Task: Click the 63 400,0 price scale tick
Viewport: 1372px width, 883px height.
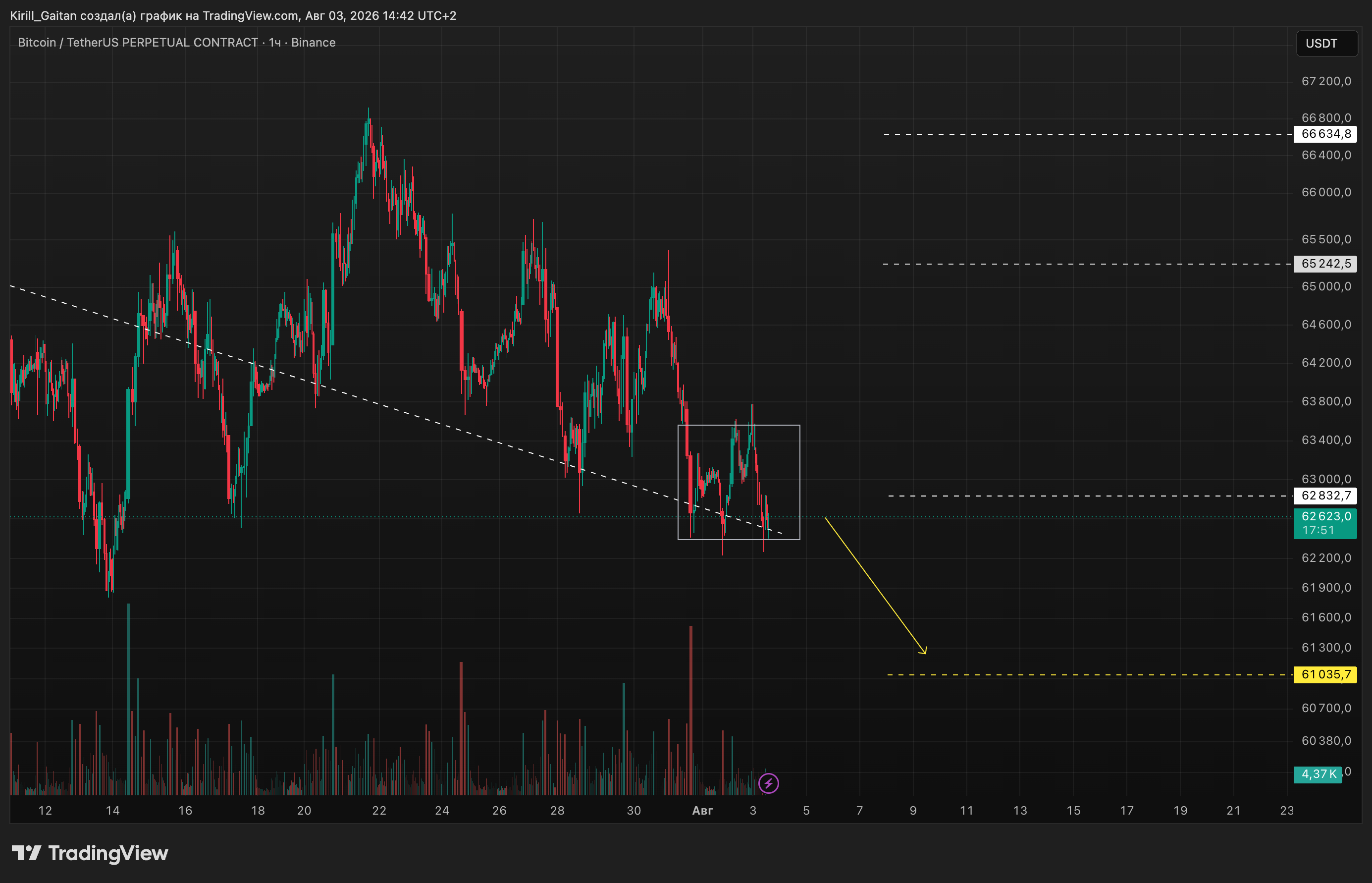Action: click(x=1326, y=441)
